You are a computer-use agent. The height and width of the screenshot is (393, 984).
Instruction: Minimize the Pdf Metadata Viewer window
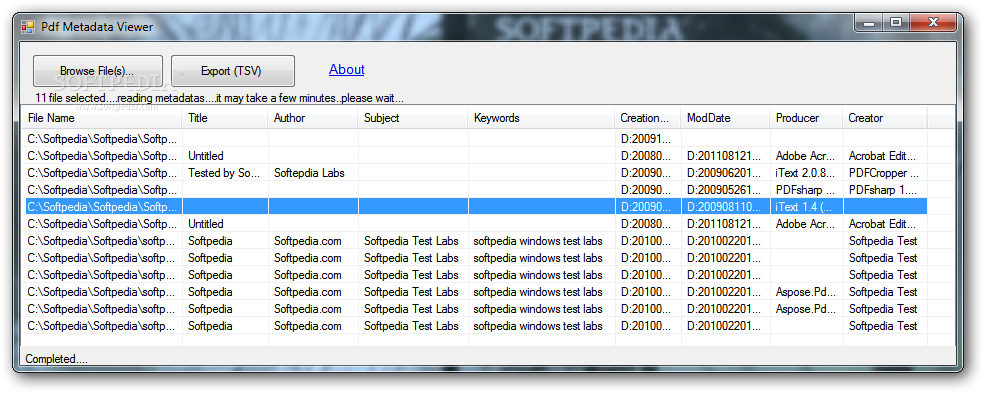pyautogui.click(x=869, y=23)
